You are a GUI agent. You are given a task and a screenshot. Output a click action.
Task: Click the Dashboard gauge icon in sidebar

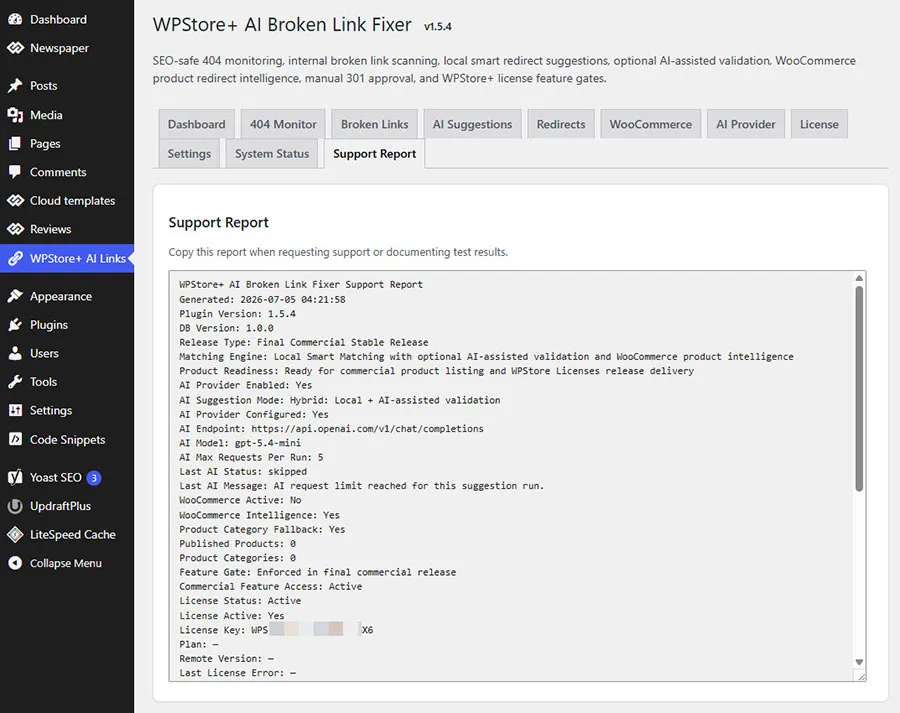pyautogui.click(x=15, y=20)
